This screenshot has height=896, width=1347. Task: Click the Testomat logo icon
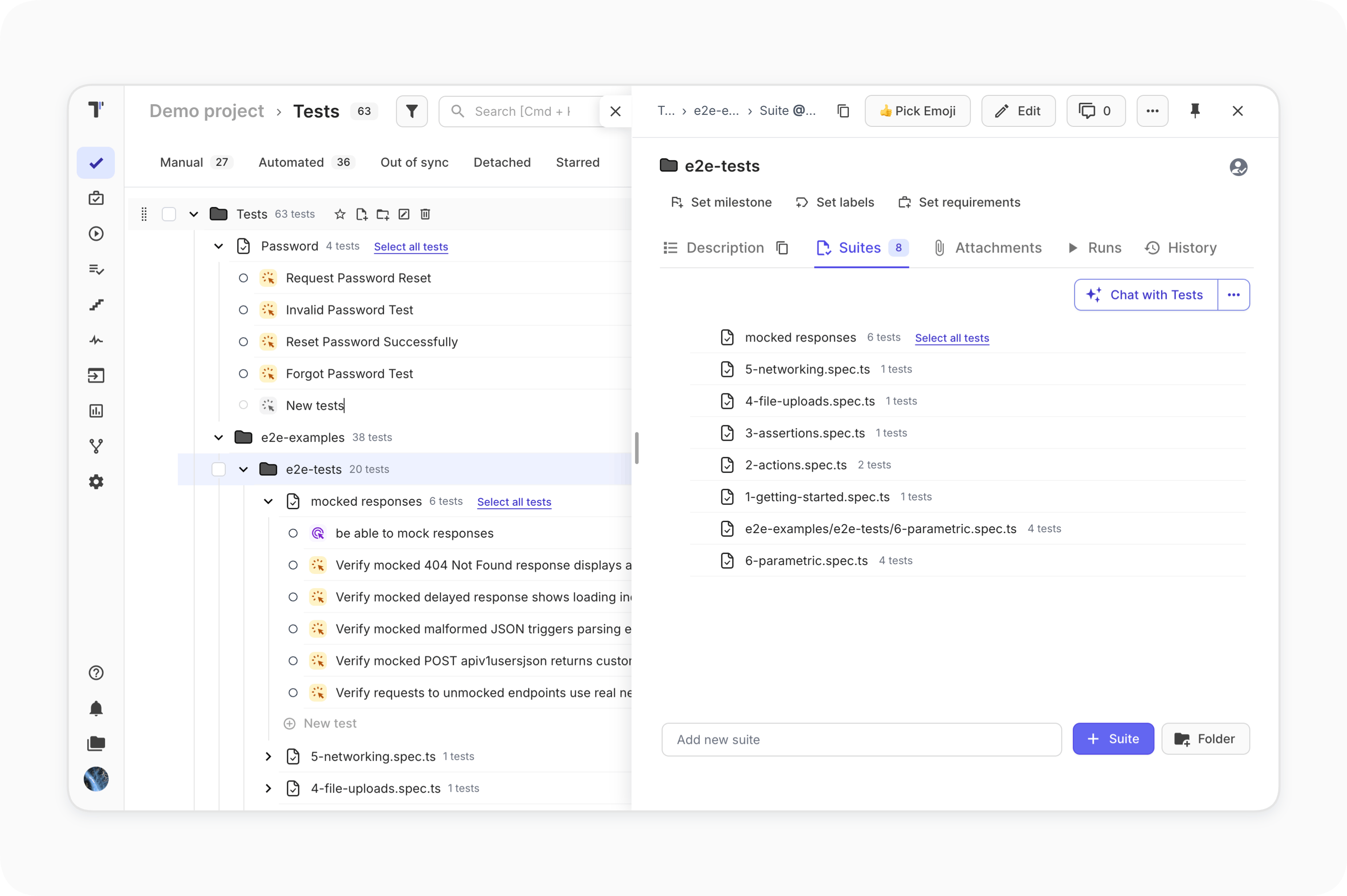(x=96, y=109)
